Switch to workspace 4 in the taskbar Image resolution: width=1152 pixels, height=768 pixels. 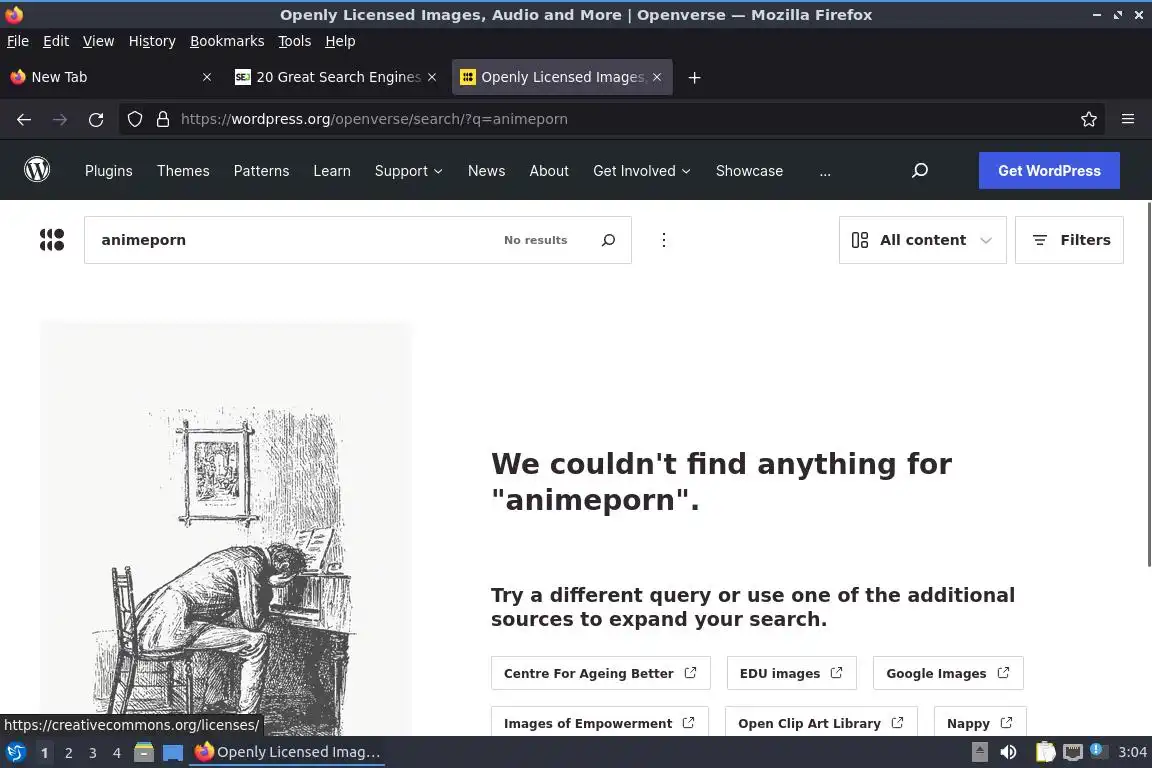coord(117,753)
